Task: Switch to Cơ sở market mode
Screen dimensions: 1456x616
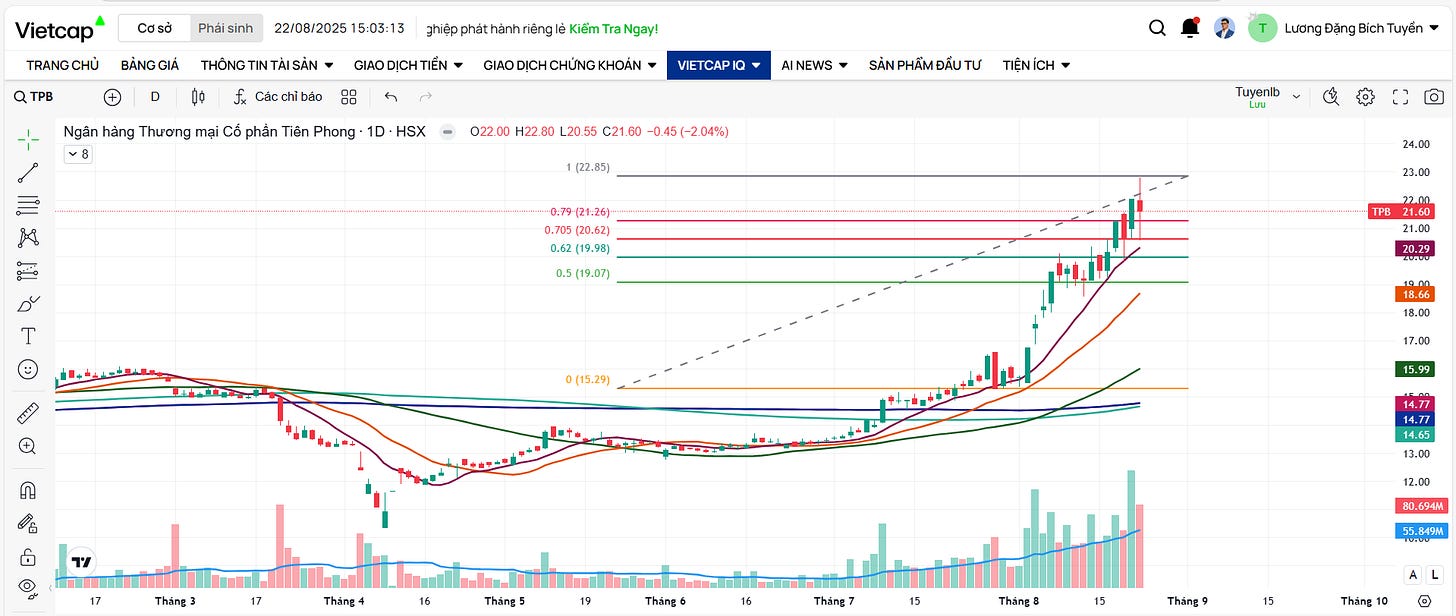Action: click(x=155, y=28)
